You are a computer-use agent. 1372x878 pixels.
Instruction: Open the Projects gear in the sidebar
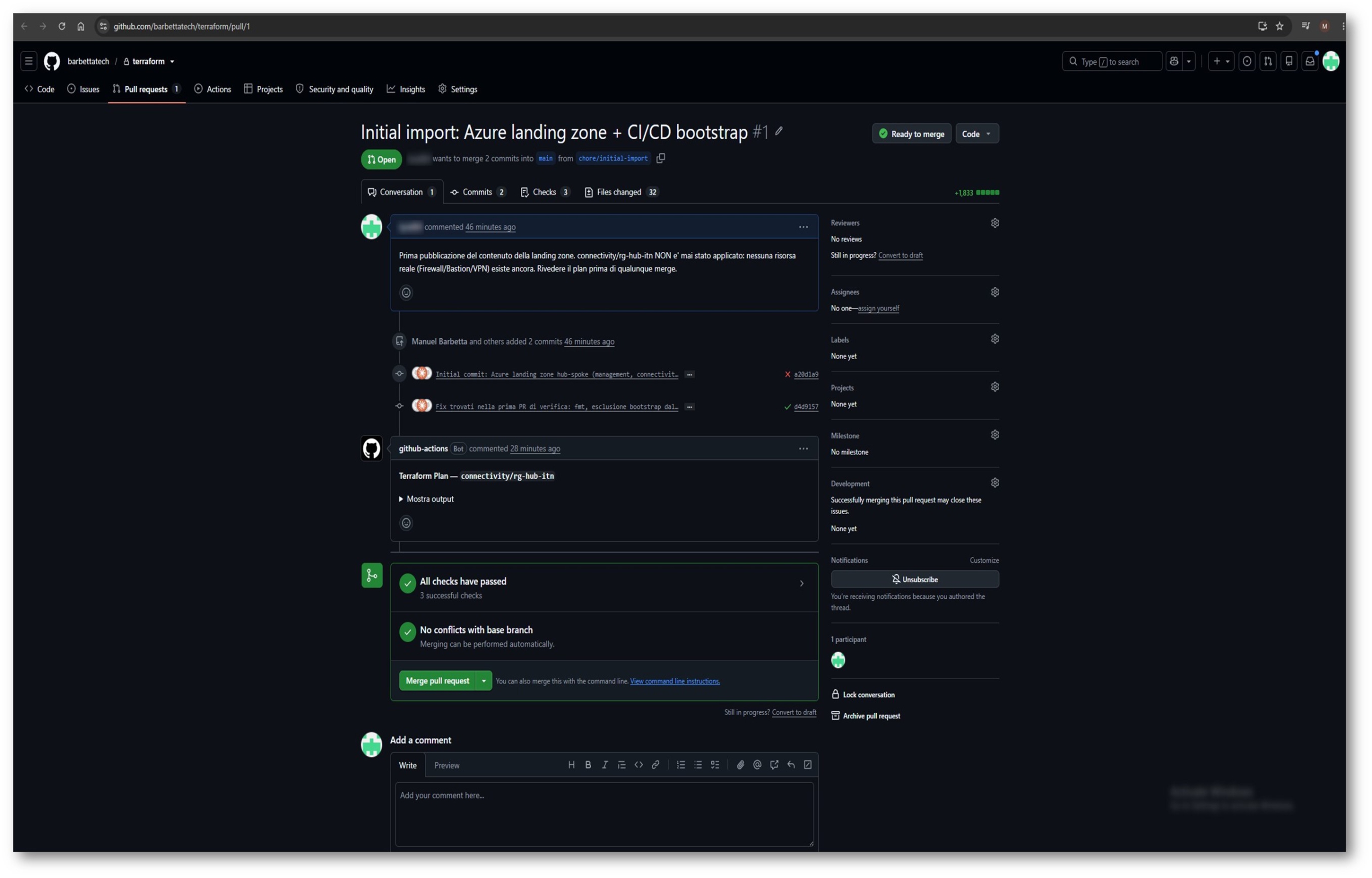coord(995,387)
